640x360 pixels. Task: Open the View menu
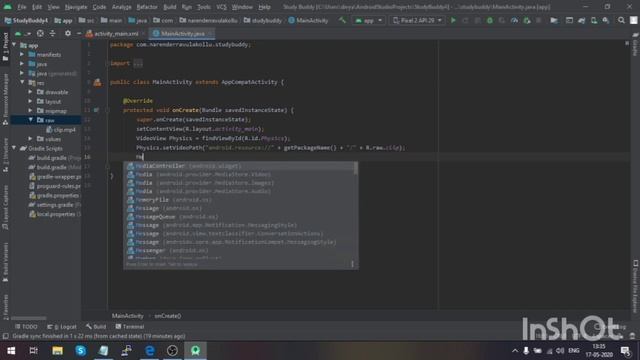[x=53, y=7]
